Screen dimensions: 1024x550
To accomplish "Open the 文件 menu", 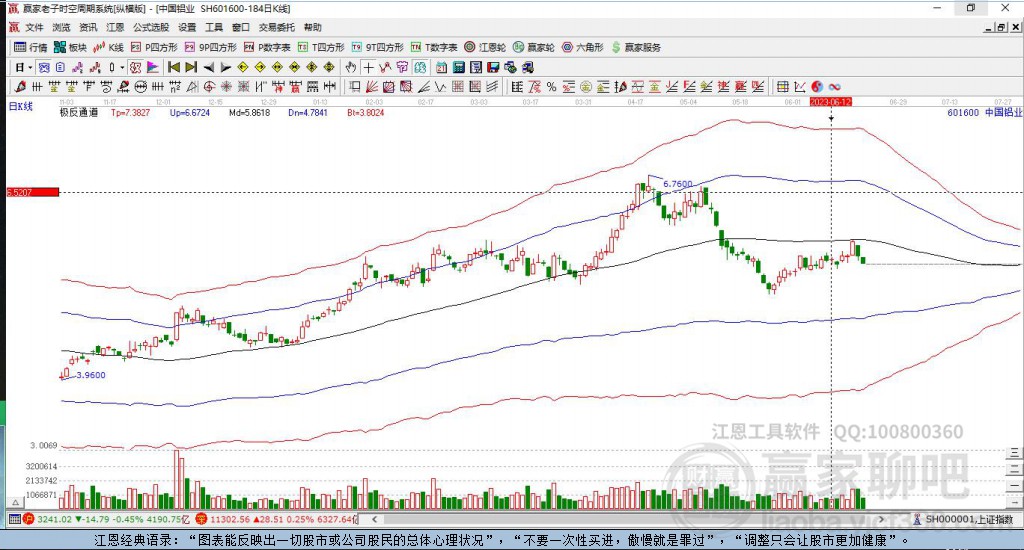I will 34,27.
